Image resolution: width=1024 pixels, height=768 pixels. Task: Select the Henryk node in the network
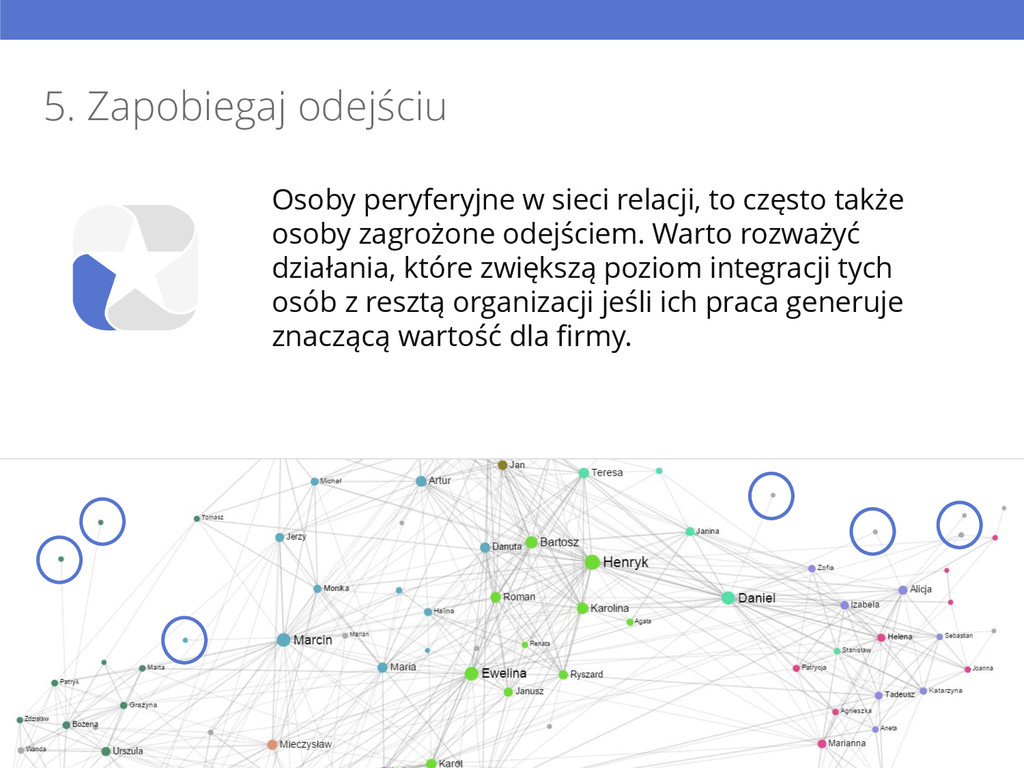[592, 562]
